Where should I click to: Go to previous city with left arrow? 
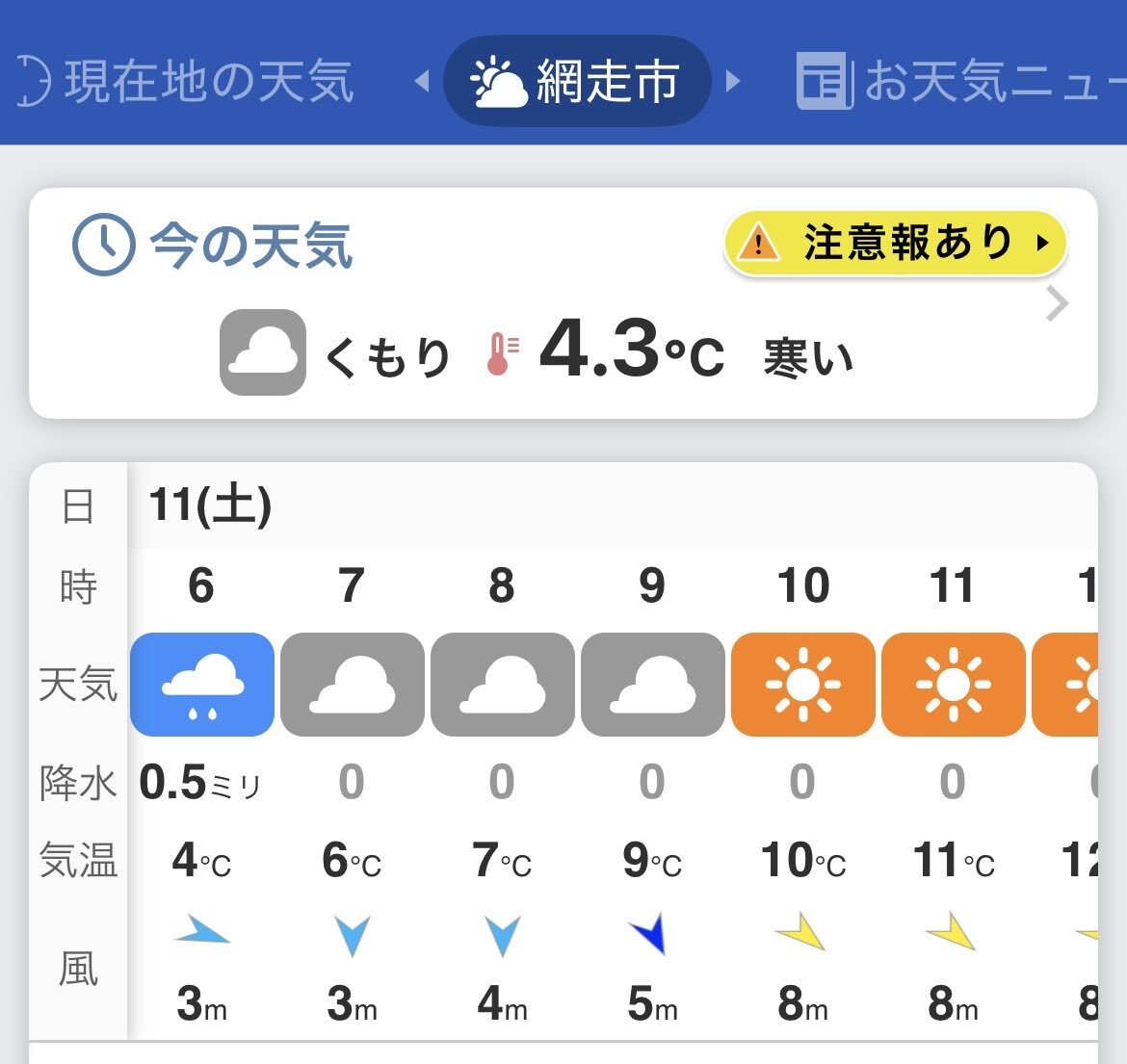tap(421, 81)
